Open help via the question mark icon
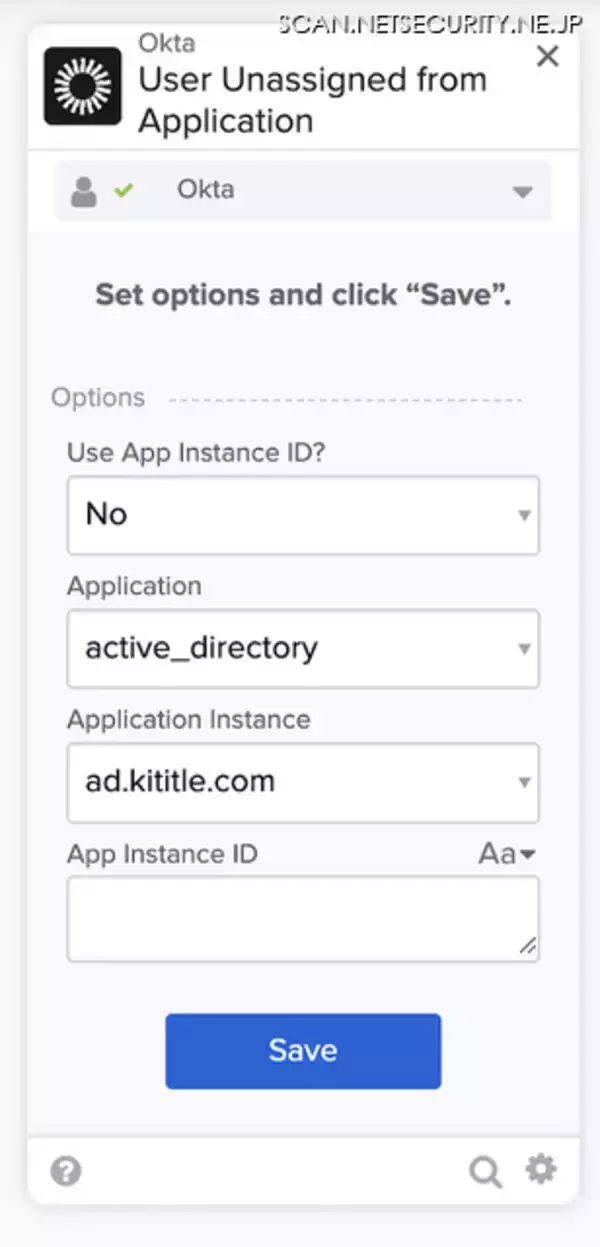600x1247 pixels. [66, 1171]
